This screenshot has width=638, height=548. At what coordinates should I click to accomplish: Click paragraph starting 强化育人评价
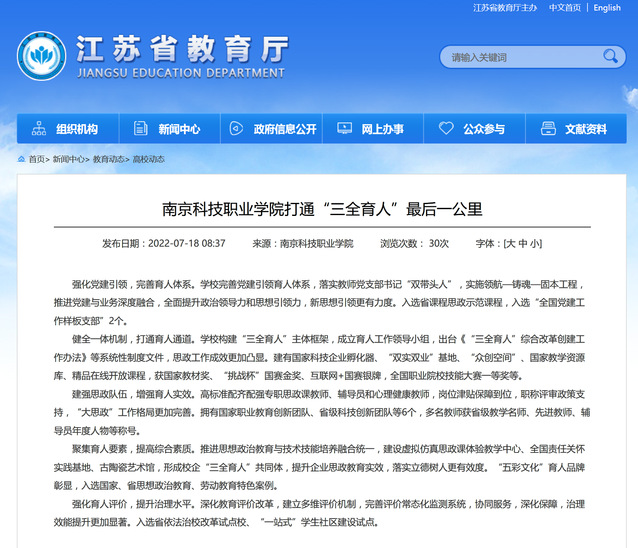click(x=320, y=513)
